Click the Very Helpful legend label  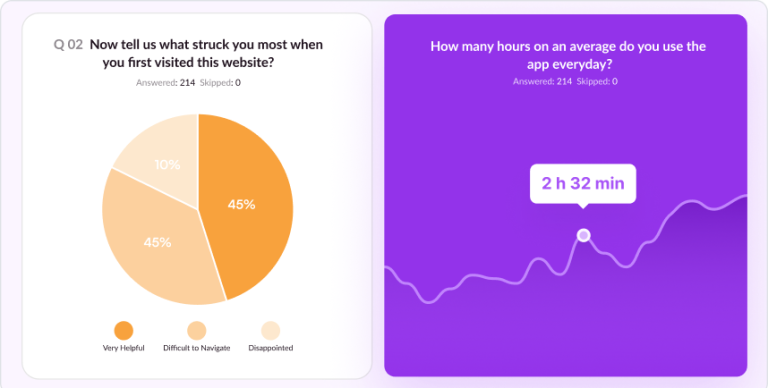[123, 348]
